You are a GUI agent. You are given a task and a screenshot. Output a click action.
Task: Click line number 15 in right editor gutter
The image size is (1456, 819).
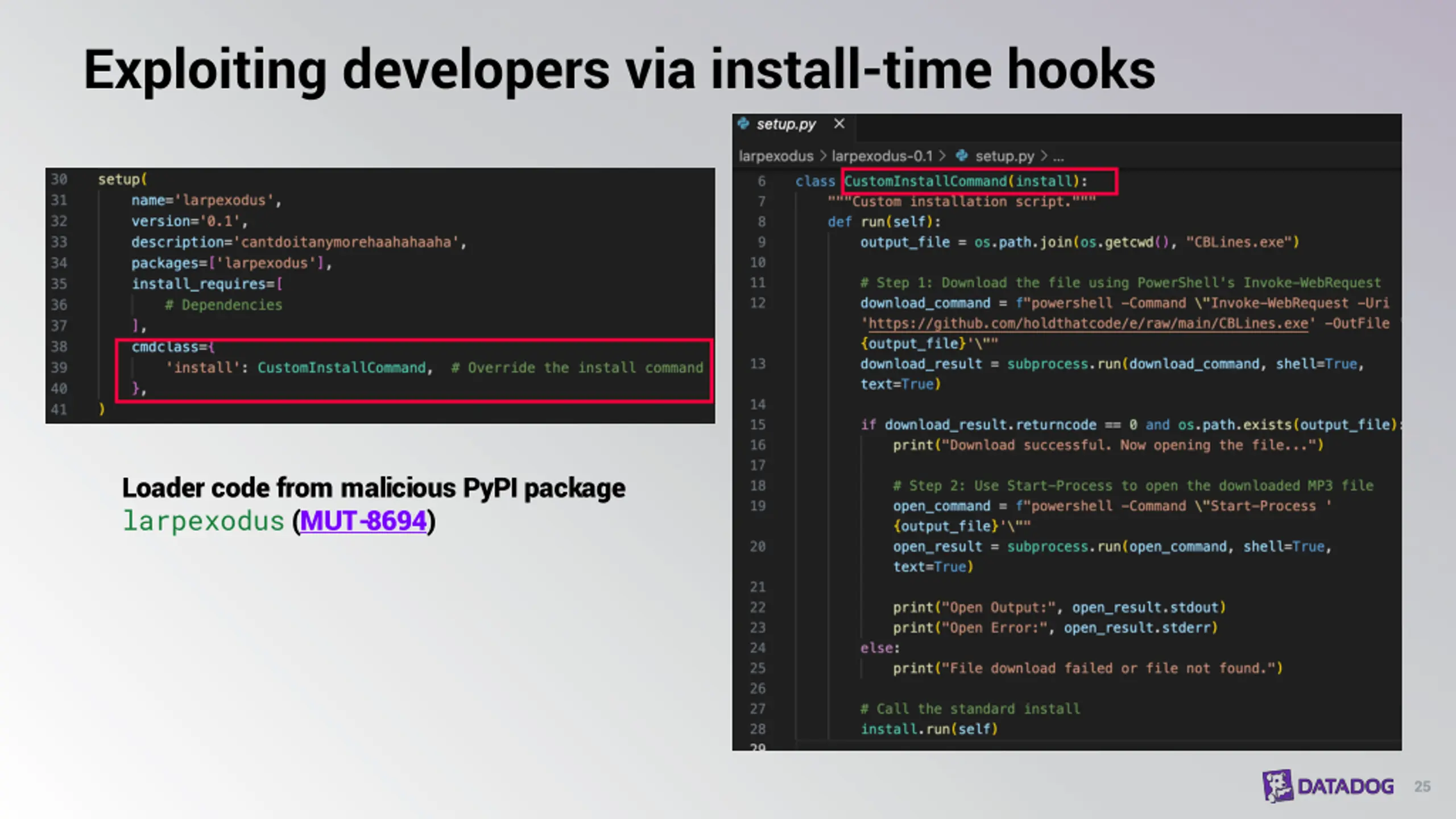pos(758,425)
